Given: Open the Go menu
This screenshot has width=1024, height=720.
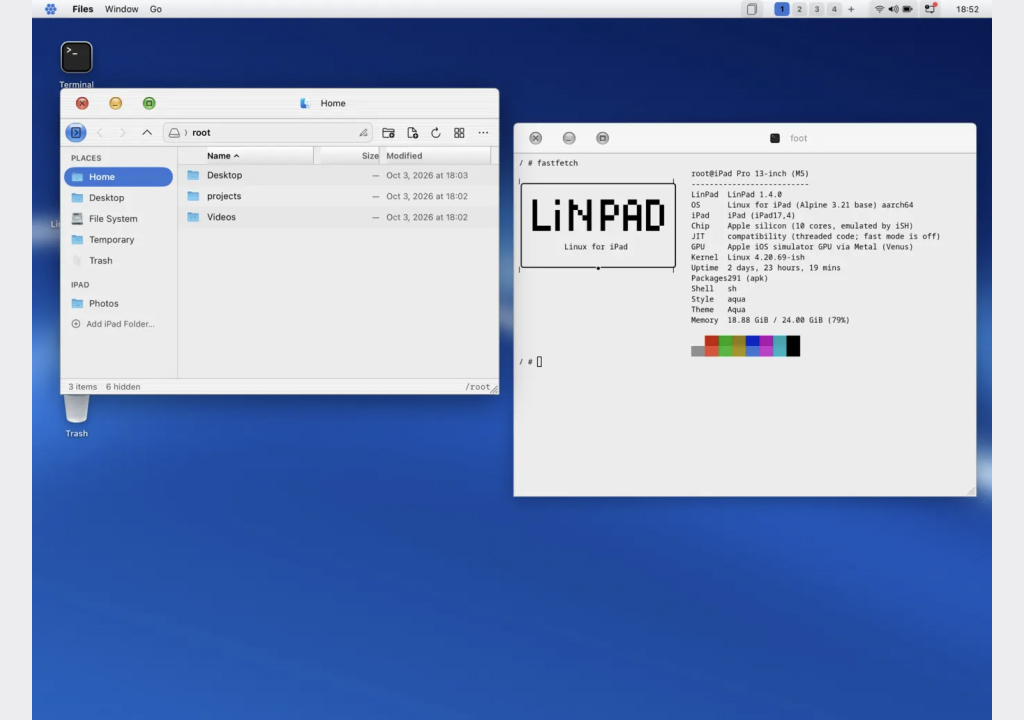Looking at the screenshot, I should [x=155, y=9].
